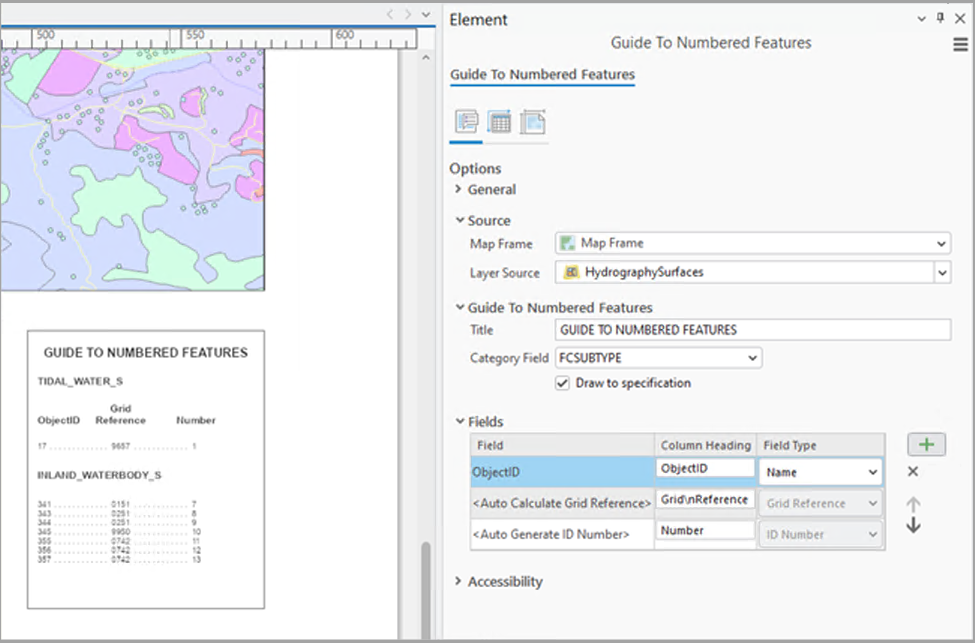Click the Column Heading header
This screenshot has height=643, width=975.
[705, 445]
